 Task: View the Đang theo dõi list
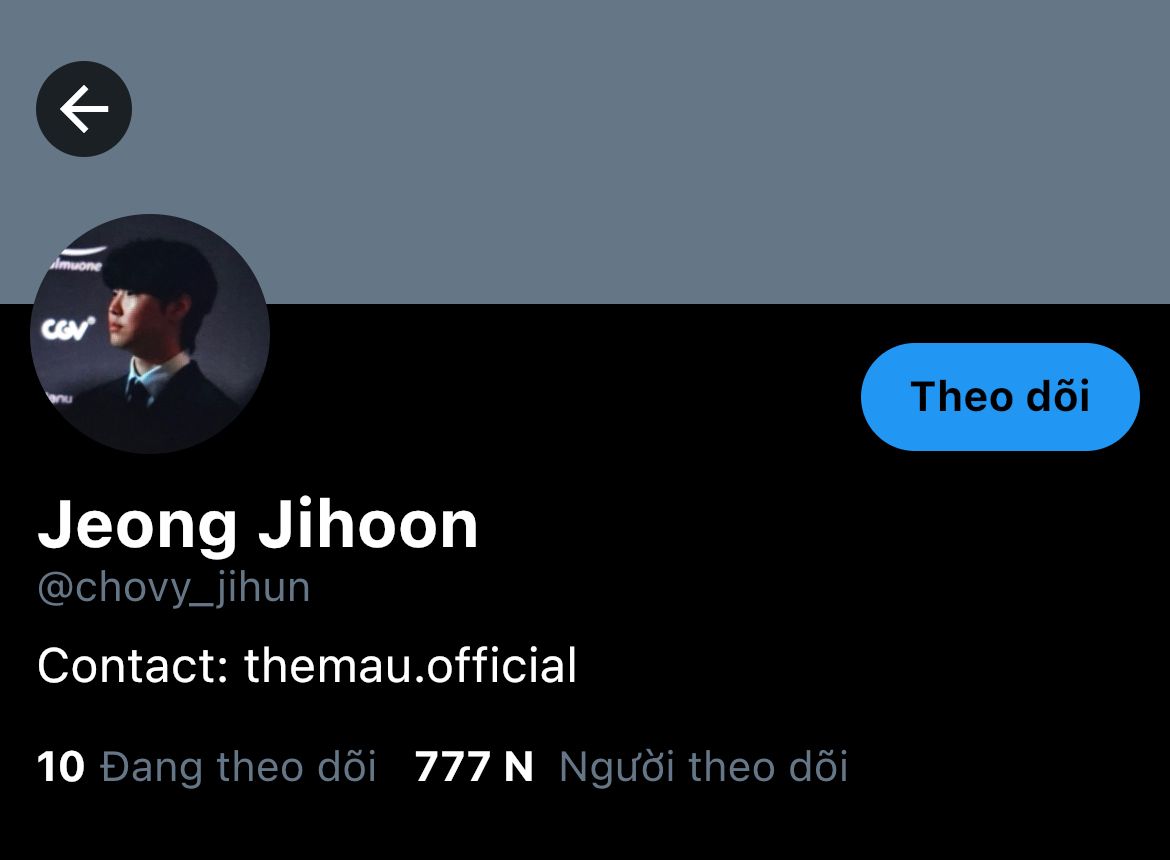click(238, 768)
